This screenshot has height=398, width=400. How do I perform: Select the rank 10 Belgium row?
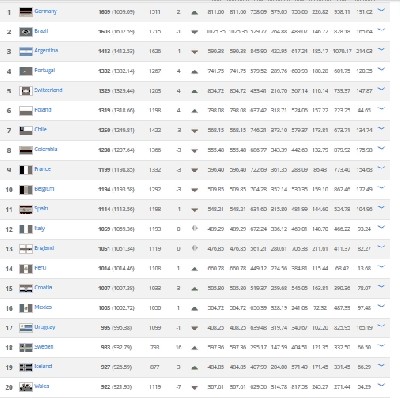(x=195, y=190)
